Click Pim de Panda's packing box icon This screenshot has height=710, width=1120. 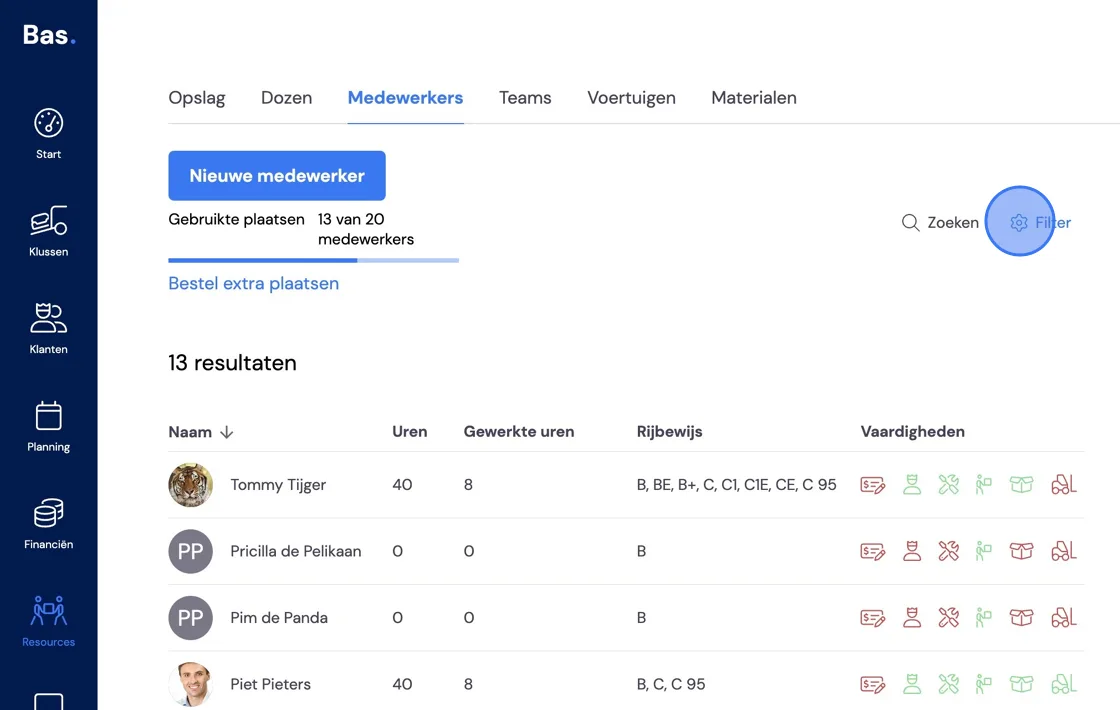pyautogui.click(x=1021, y=618)
